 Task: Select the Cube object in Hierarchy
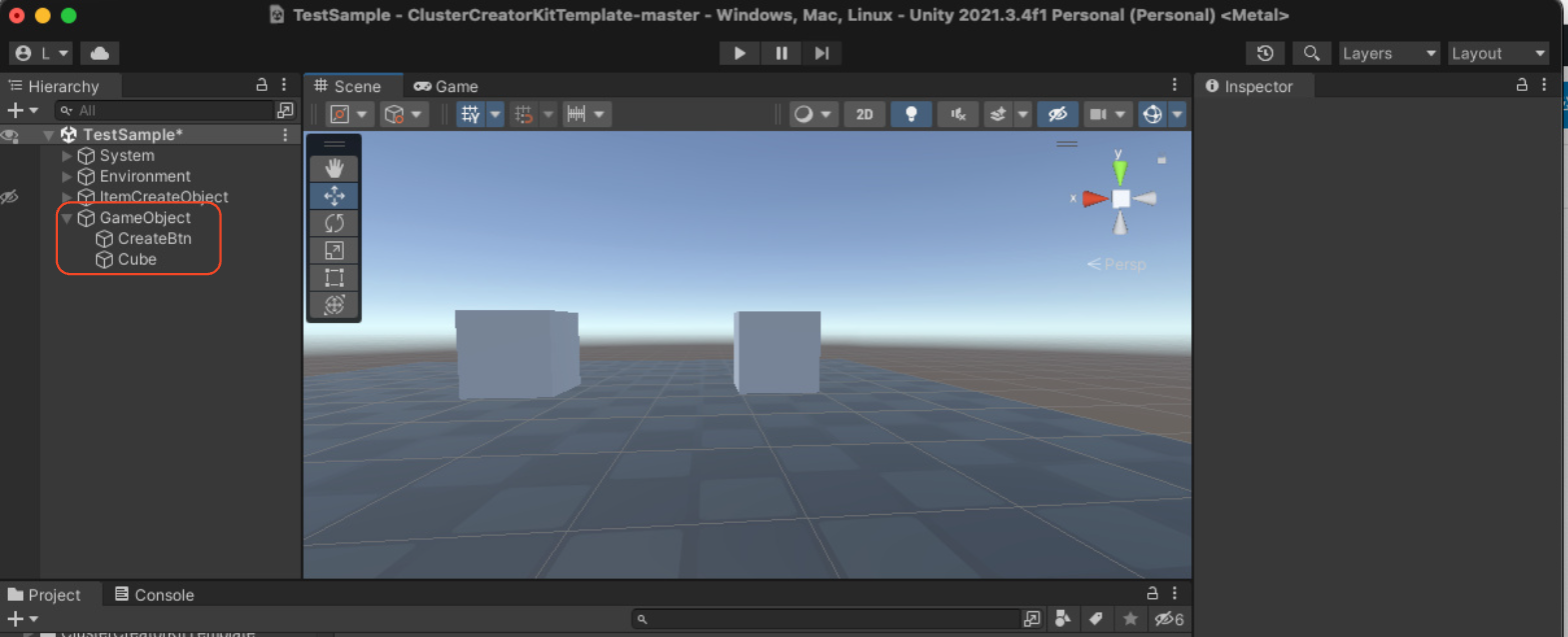tap(137, 259)
